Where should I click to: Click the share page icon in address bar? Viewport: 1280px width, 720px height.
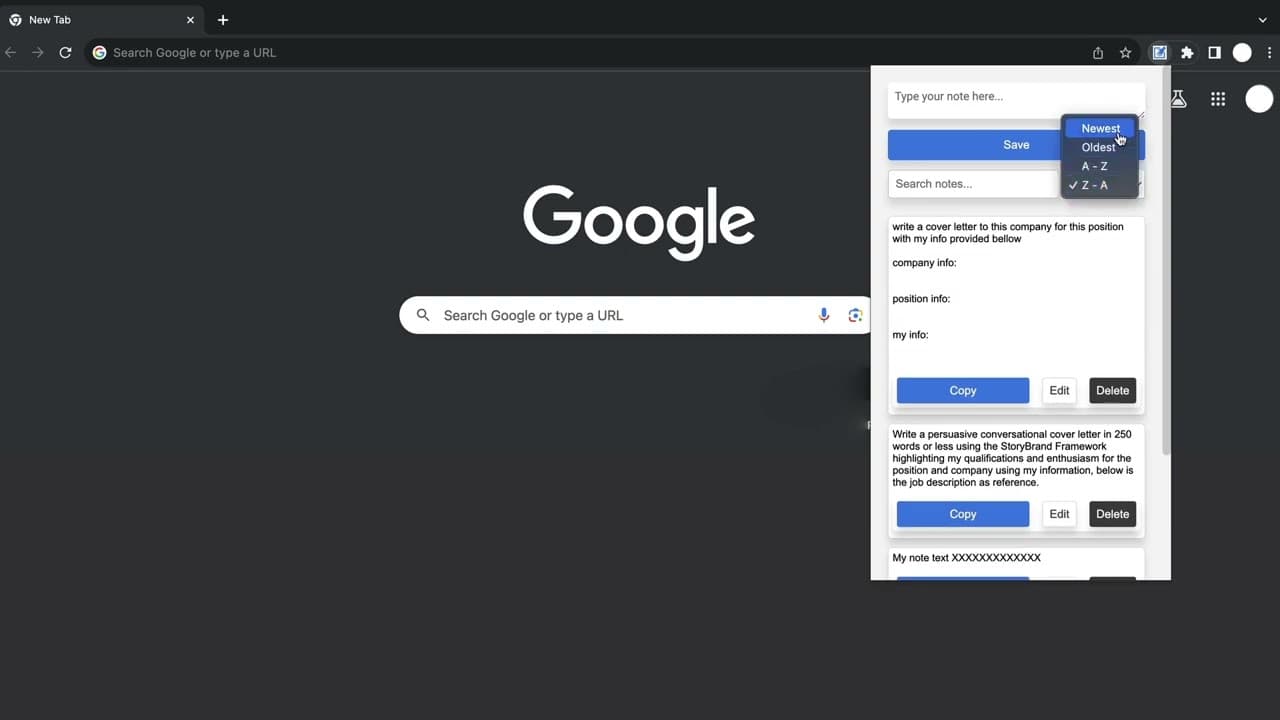[1098, 53]
